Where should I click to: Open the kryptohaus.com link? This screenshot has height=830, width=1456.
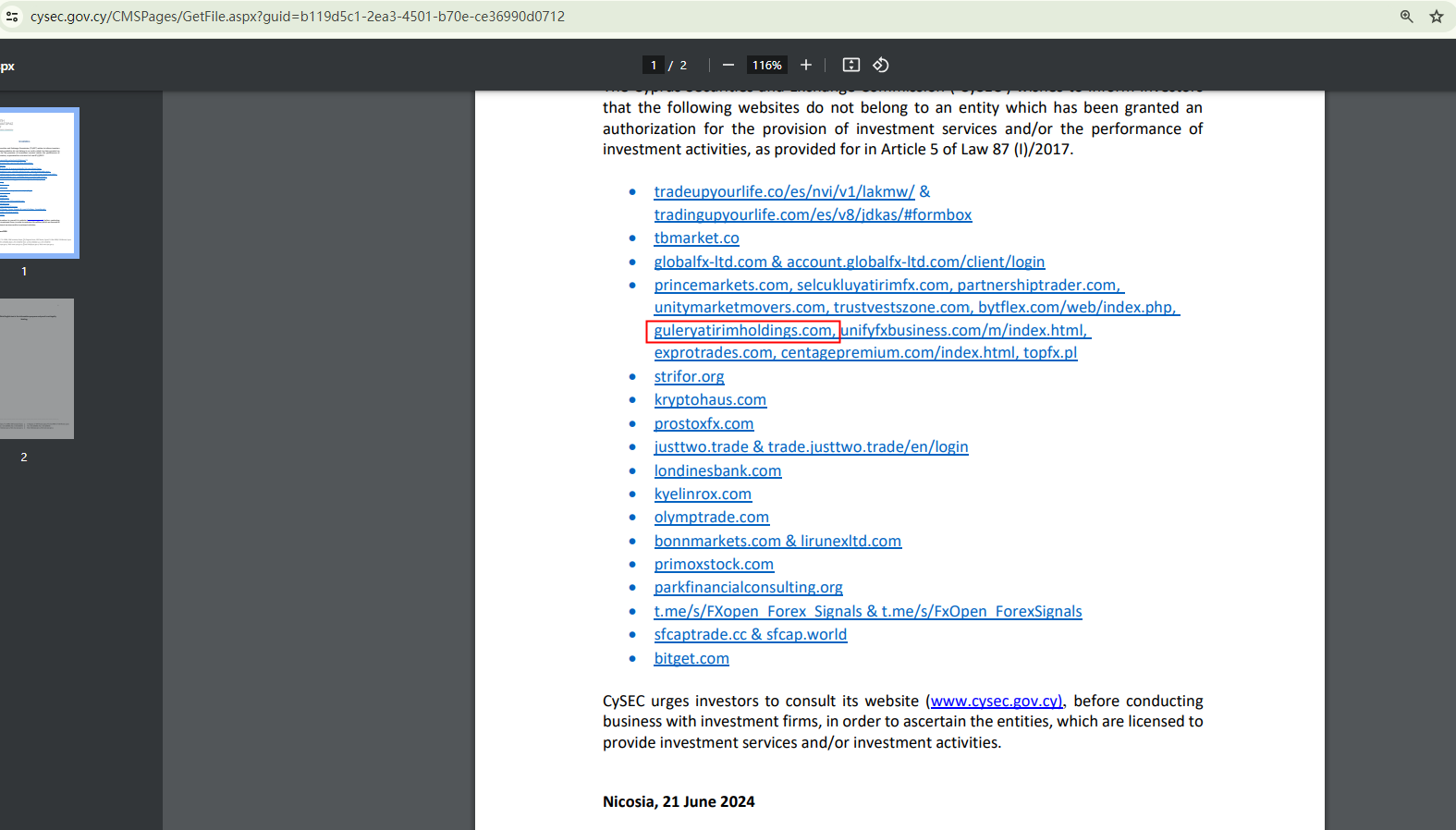click(x=710, y=400)
